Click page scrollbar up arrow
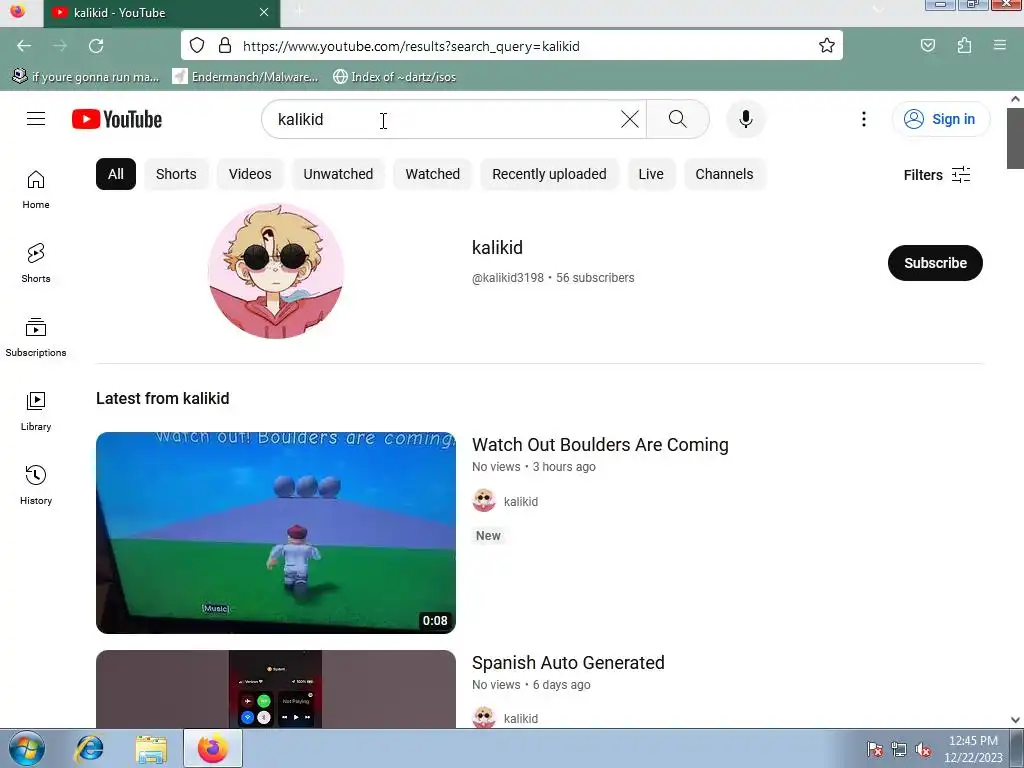1024x768 pixels. (1015, 99)
